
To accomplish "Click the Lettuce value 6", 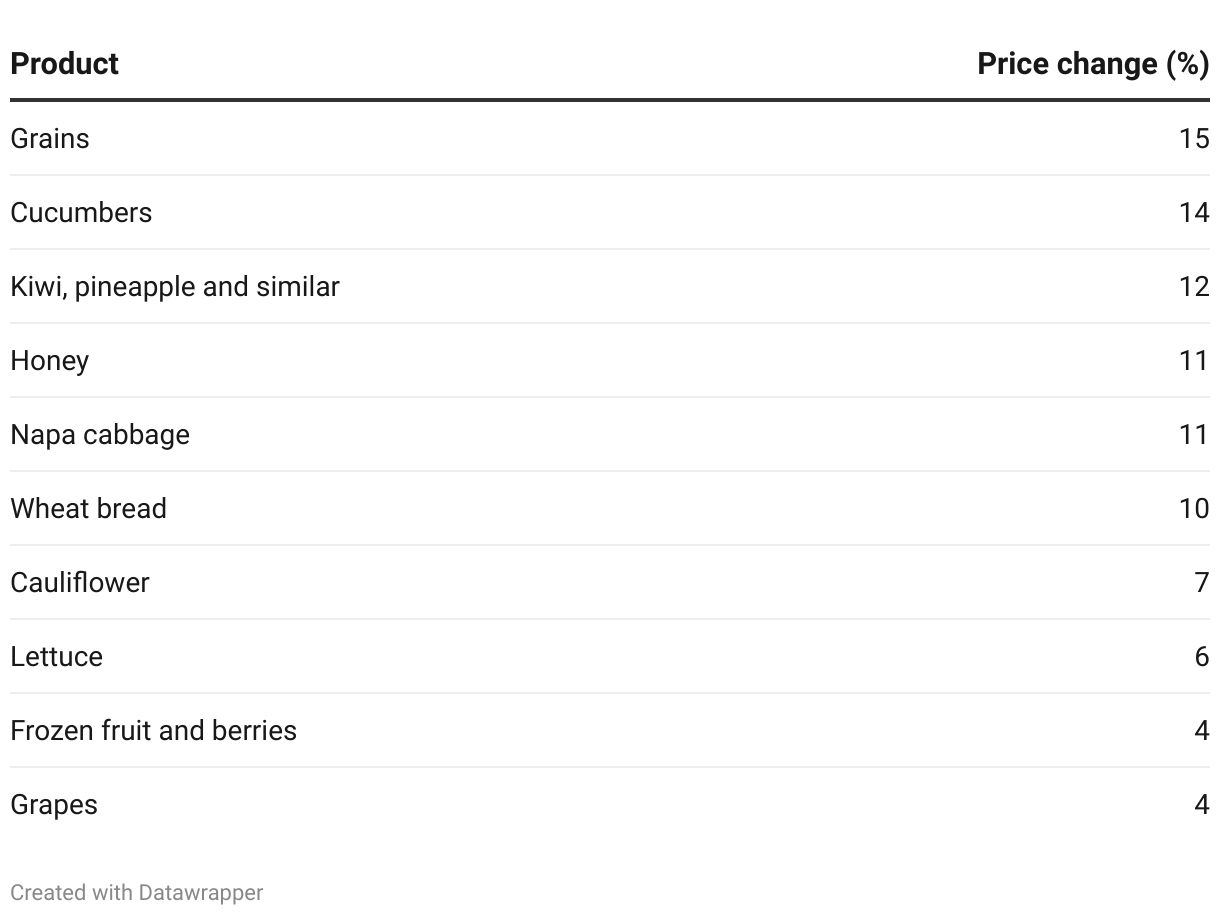I will point(1202,656).
